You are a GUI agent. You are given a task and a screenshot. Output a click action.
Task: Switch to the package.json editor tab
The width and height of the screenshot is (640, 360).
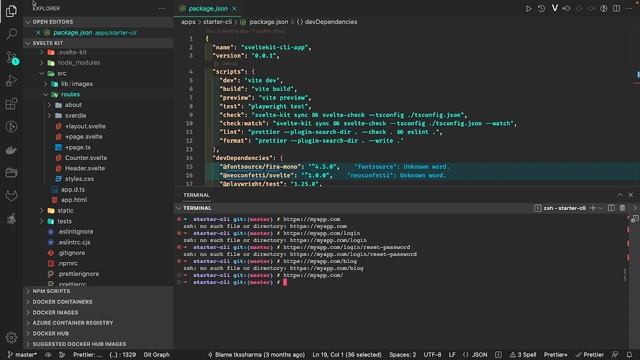(x=207, y=8)
